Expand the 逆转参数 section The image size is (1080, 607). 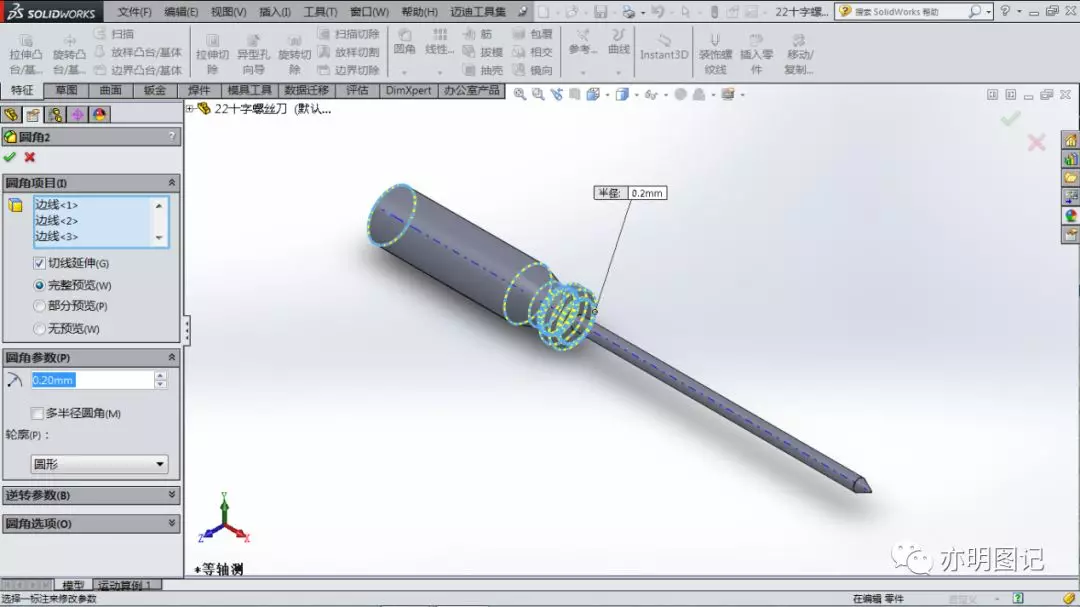point(91,495)
